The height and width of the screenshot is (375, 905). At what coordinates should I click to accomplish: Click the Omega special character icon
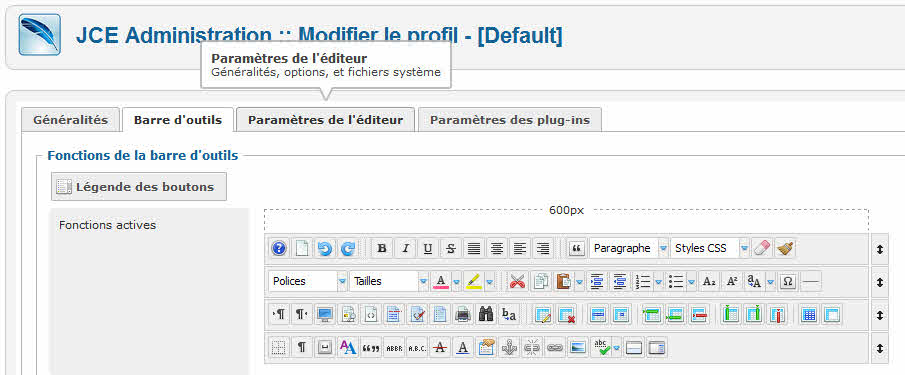tap(788, 282)
